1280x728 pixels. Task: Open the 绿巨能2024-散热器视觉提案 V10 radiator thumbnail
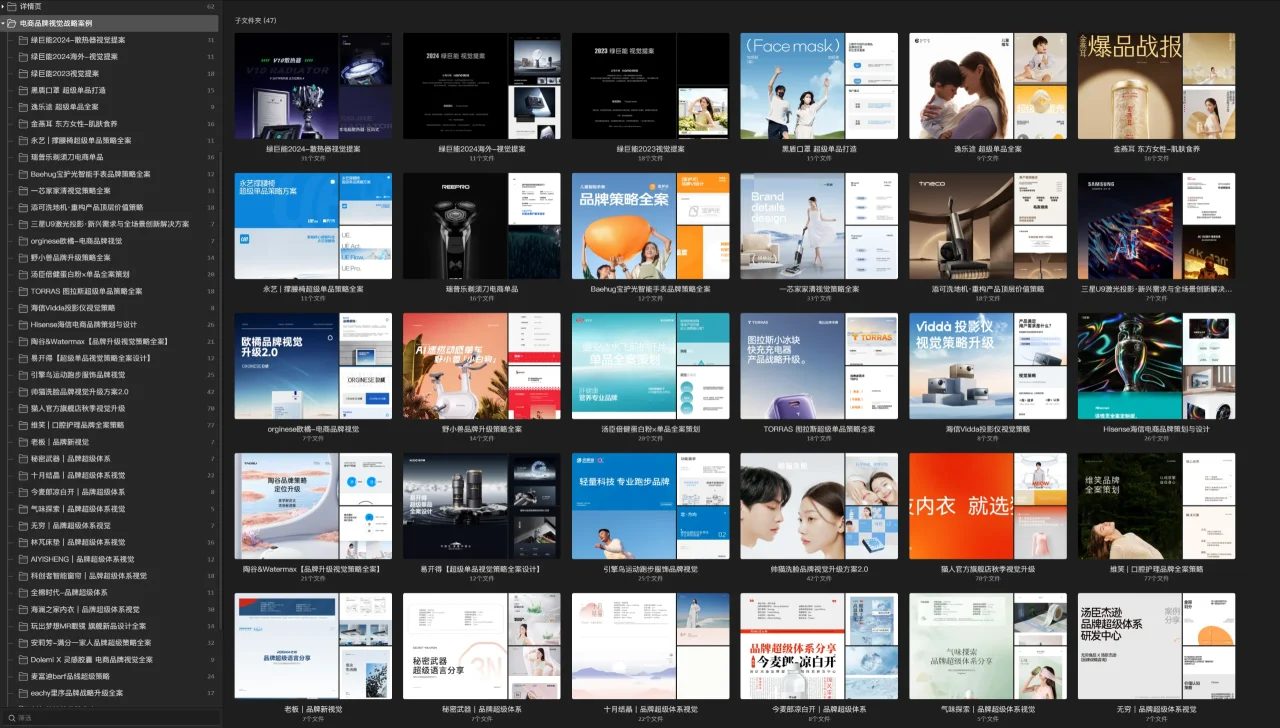point(314,85)
